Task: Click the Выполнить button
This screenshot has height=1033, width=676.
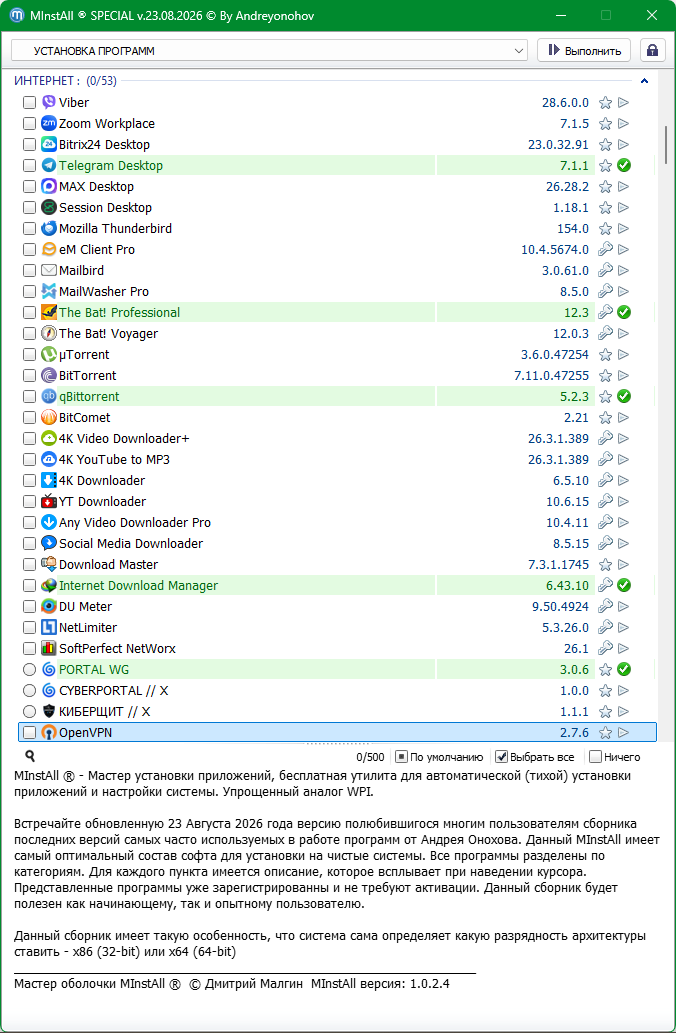Action: click(584, 50)
